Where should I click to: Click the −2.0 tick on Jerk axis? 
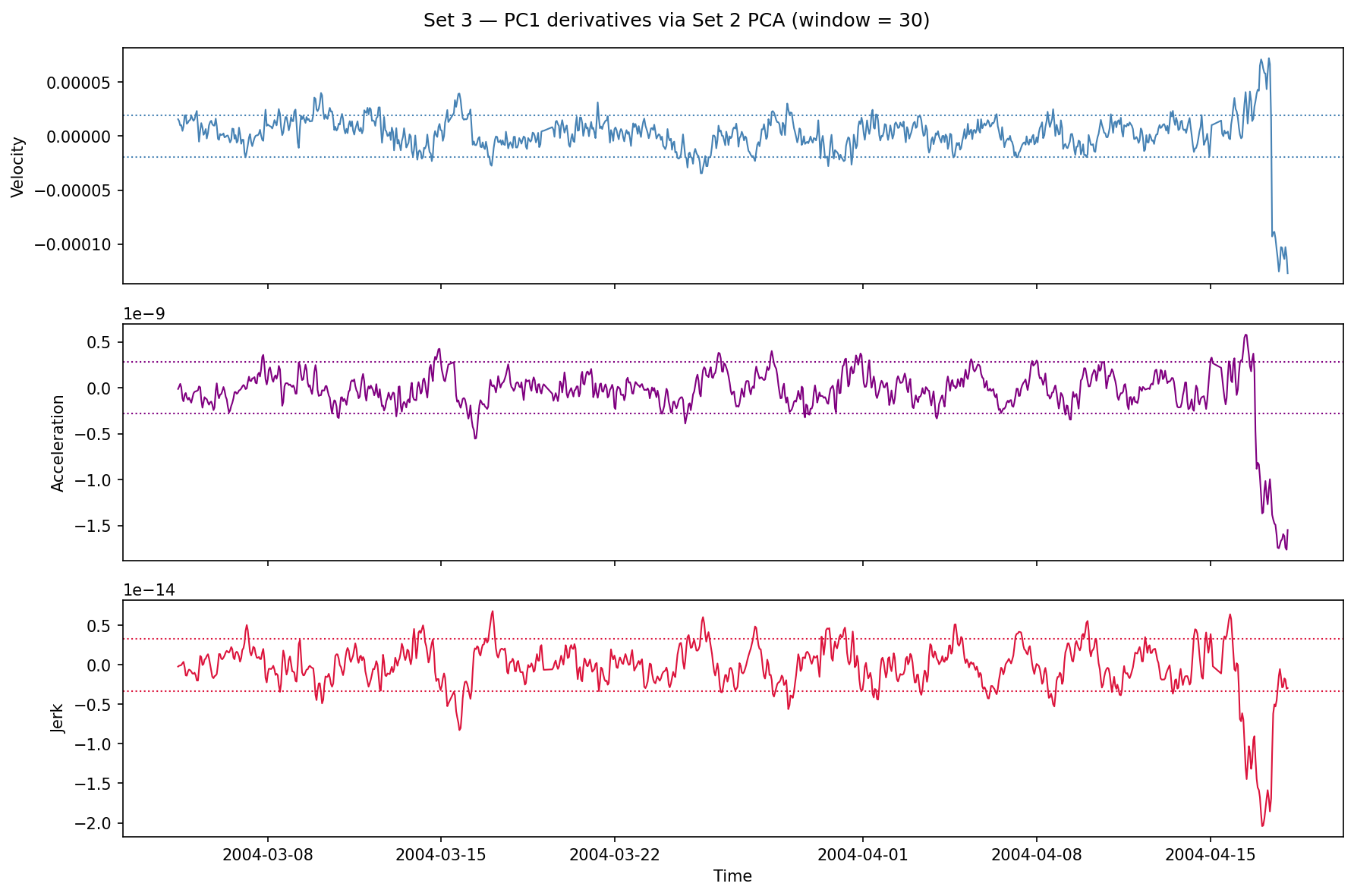tap(97, 823)
